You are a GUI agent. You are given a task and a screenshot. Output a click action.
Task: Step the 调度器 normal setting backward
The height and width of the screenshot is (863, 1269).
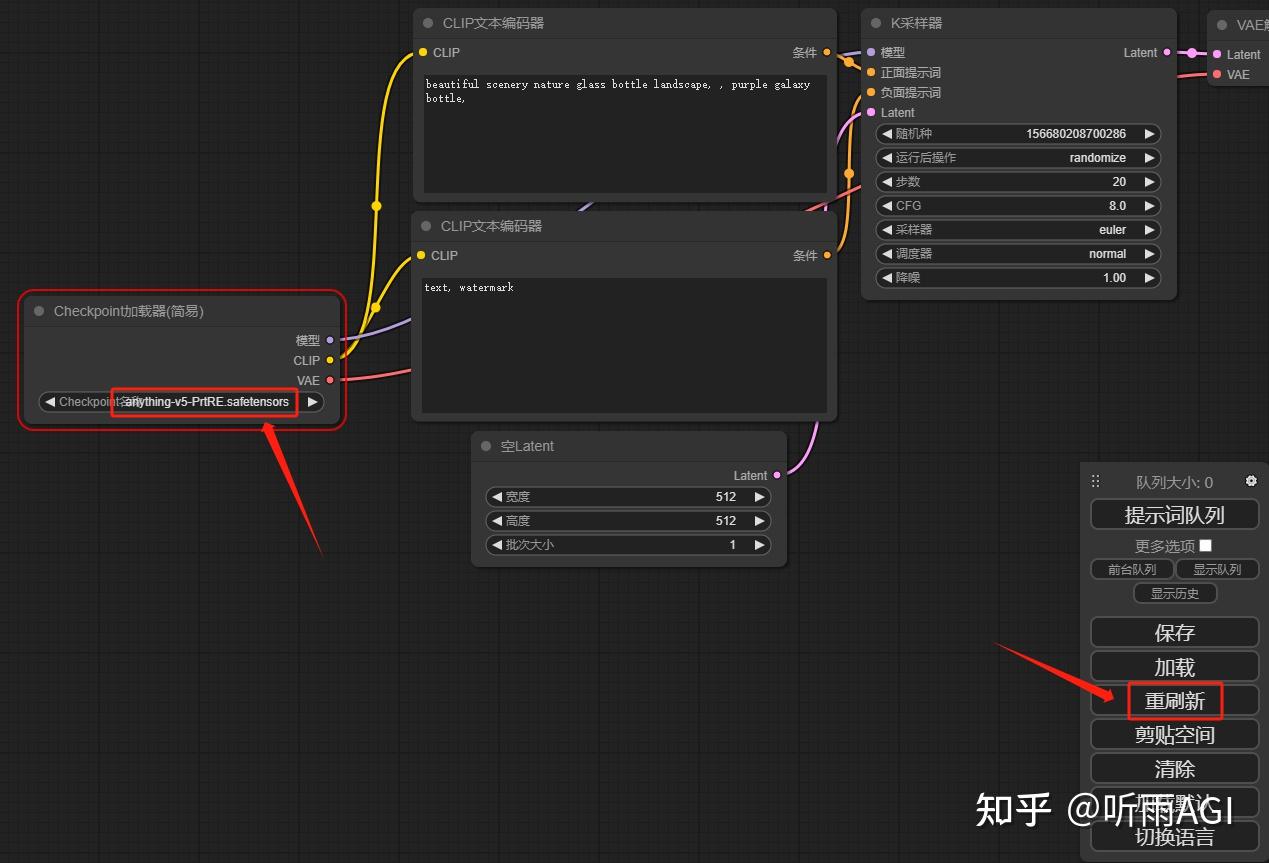click(x=888, y=253)
